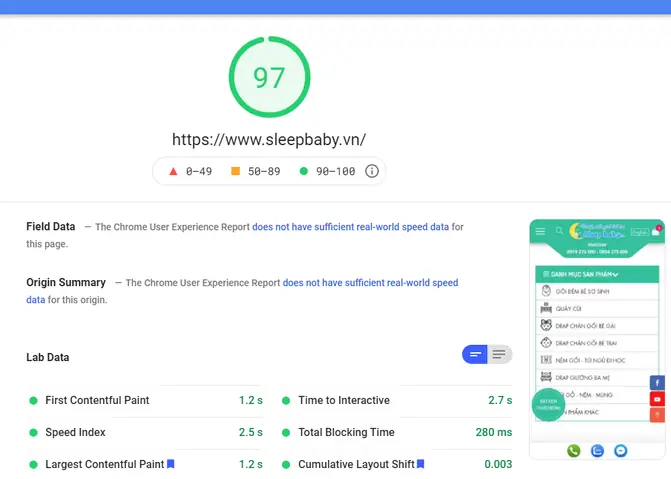The image size is (671, 479).
Task: Click blue Zalo chat icon in preview
Action: point(597,451)
